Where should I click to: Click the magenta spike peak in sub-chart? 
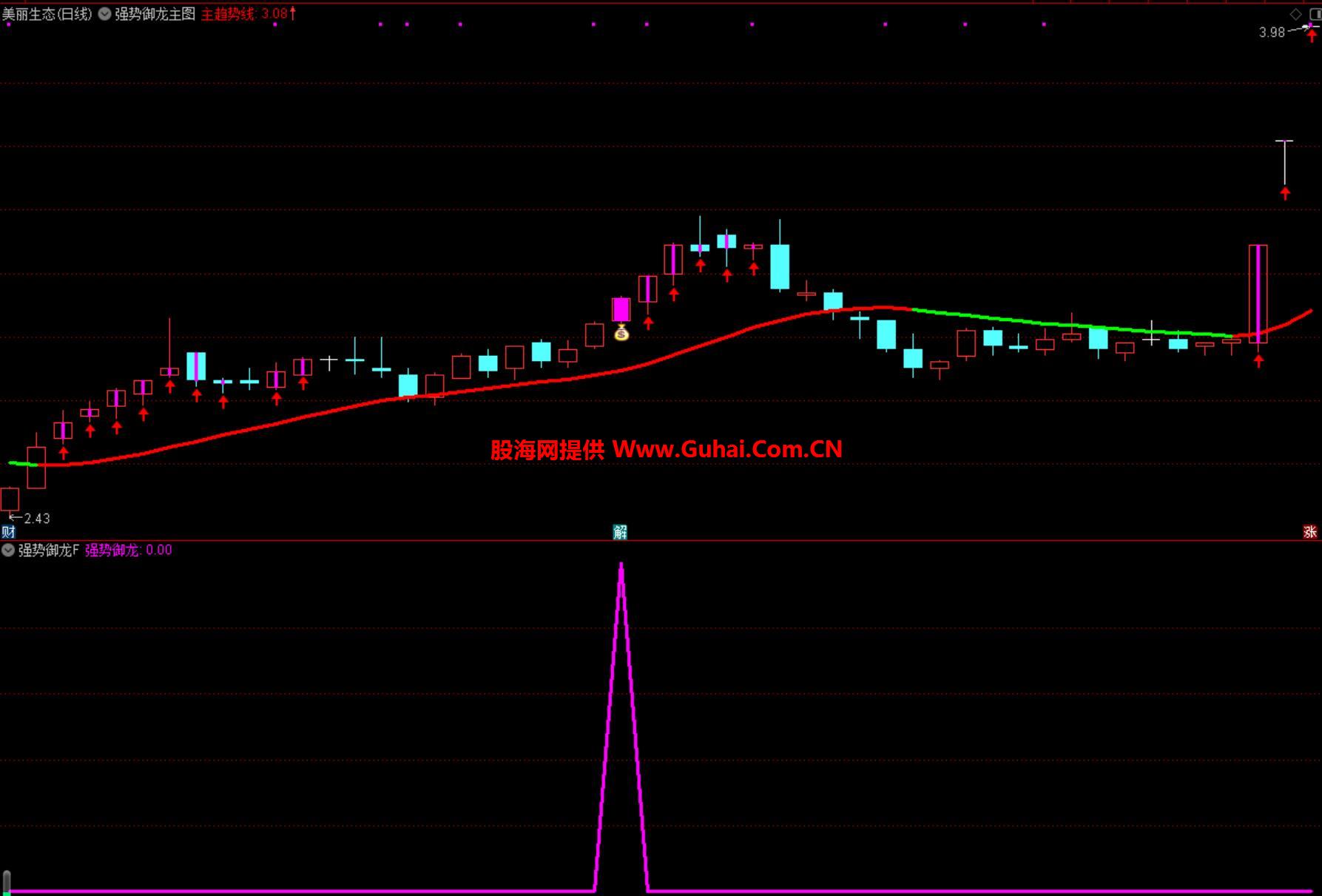[621, 566]
